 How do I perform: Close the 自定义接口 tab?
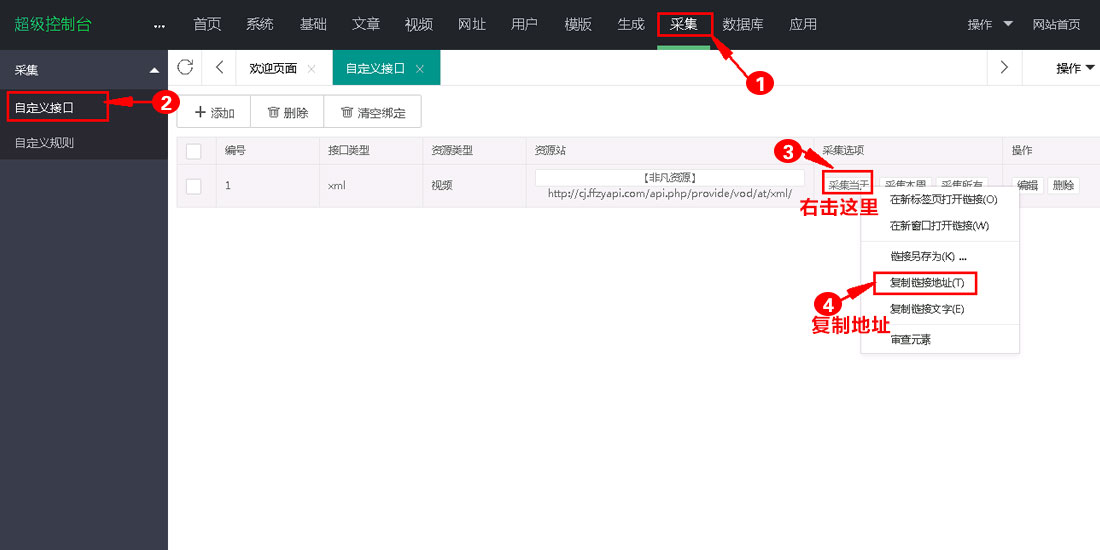[x=420, y=69]
